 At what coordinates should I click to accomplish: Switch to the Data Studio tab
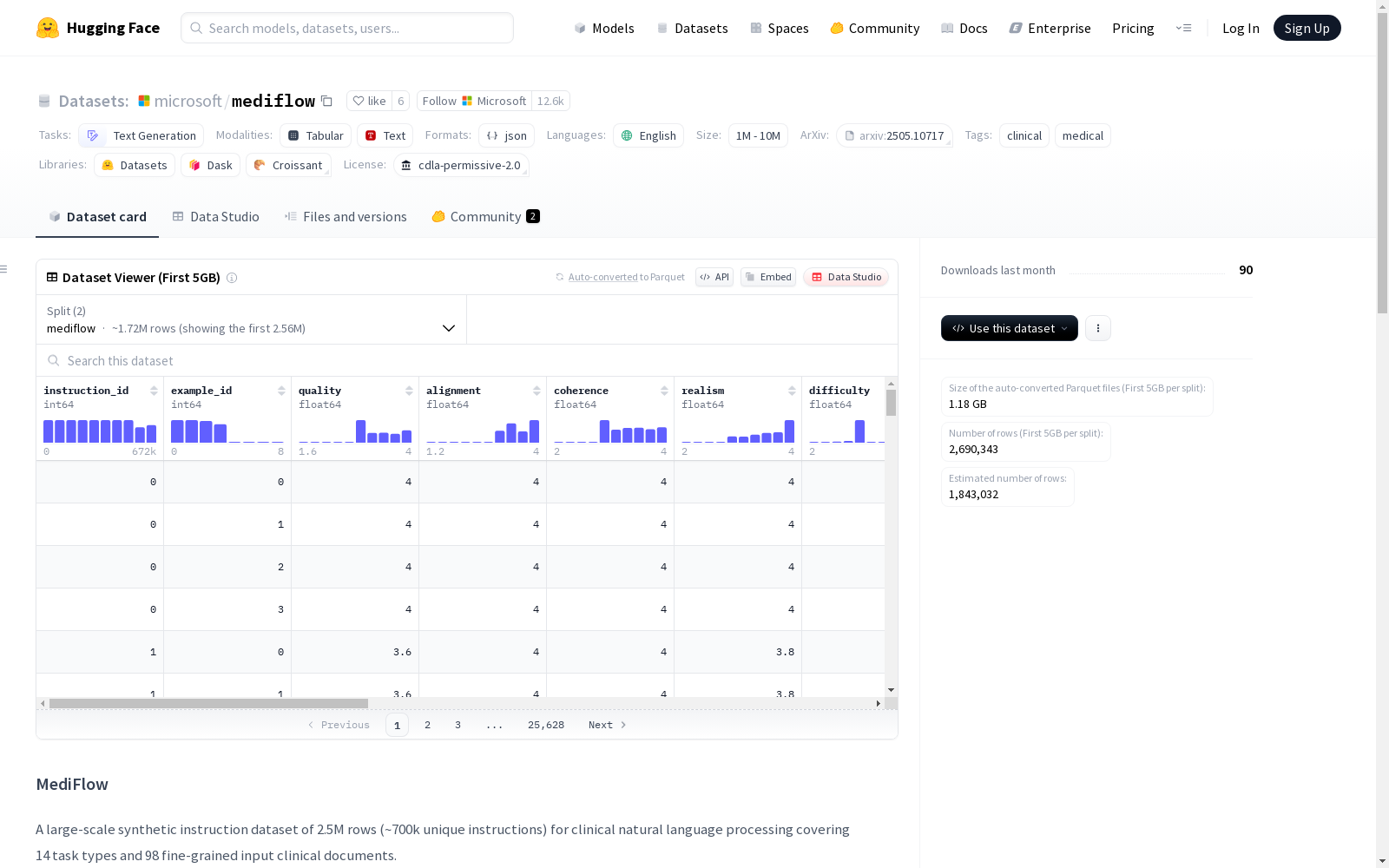tap(215, 217)
